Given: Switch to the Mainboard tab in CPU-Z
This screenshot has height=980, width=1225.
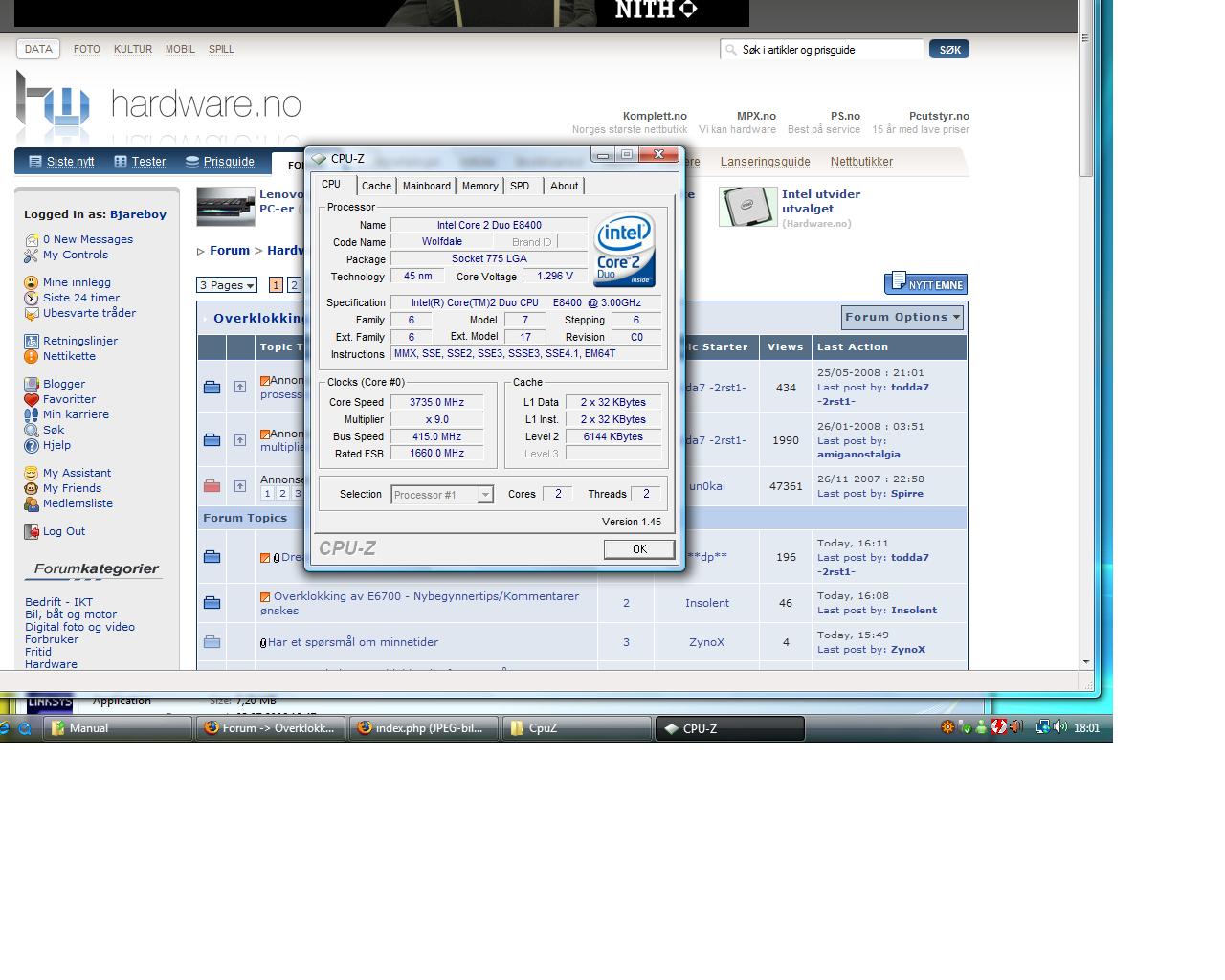Looking at the screenshot, I should tap(426, 186).
